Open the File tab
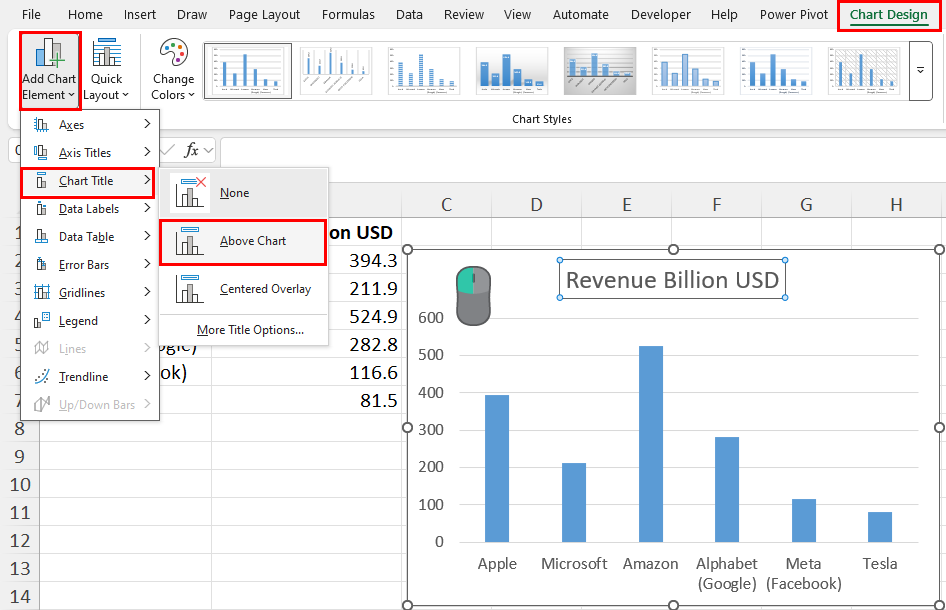Viewport: 946px width, 610px height. (x=31, y=14)
